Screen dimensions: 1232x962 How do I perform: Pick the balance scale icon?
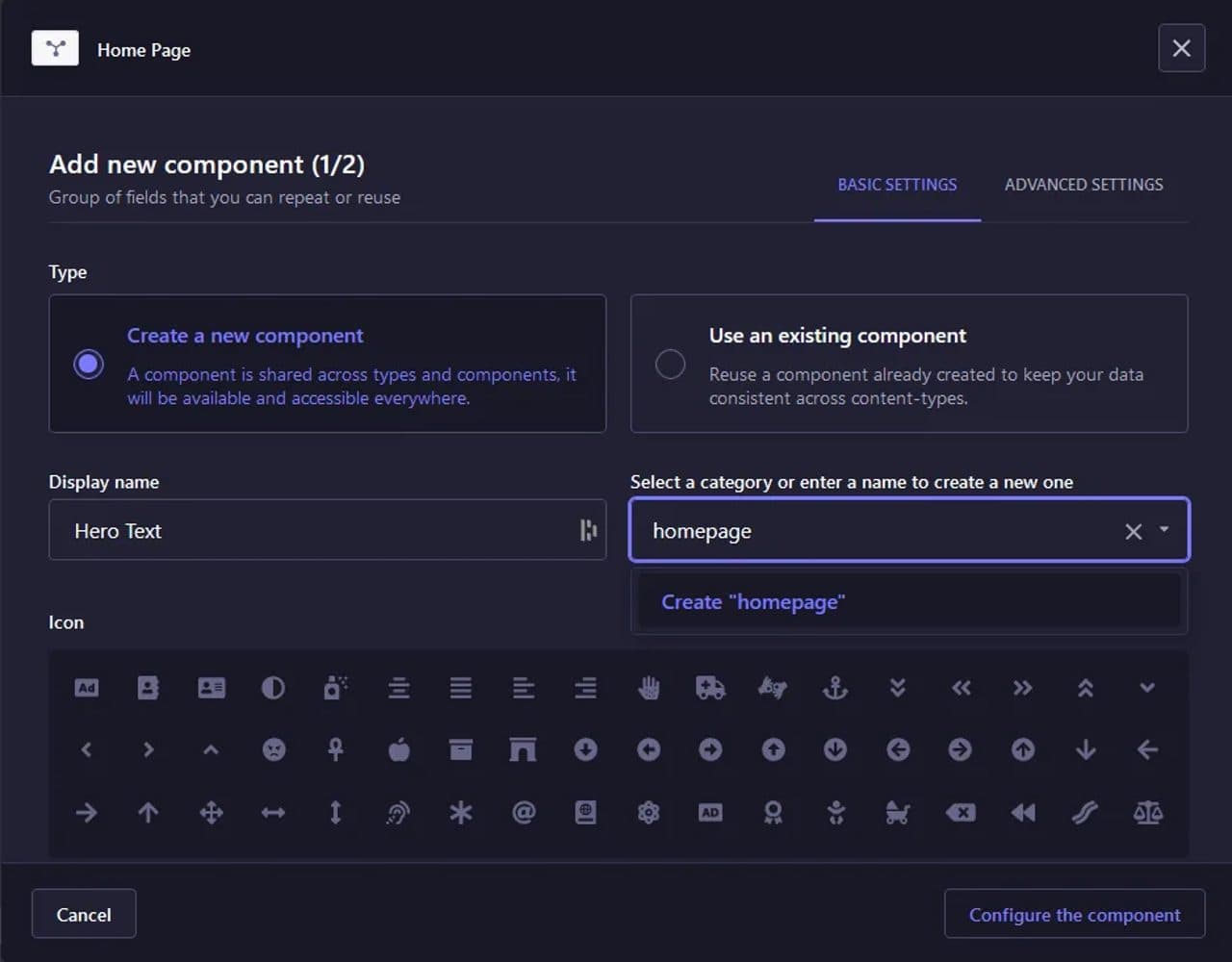[1147, 813]
